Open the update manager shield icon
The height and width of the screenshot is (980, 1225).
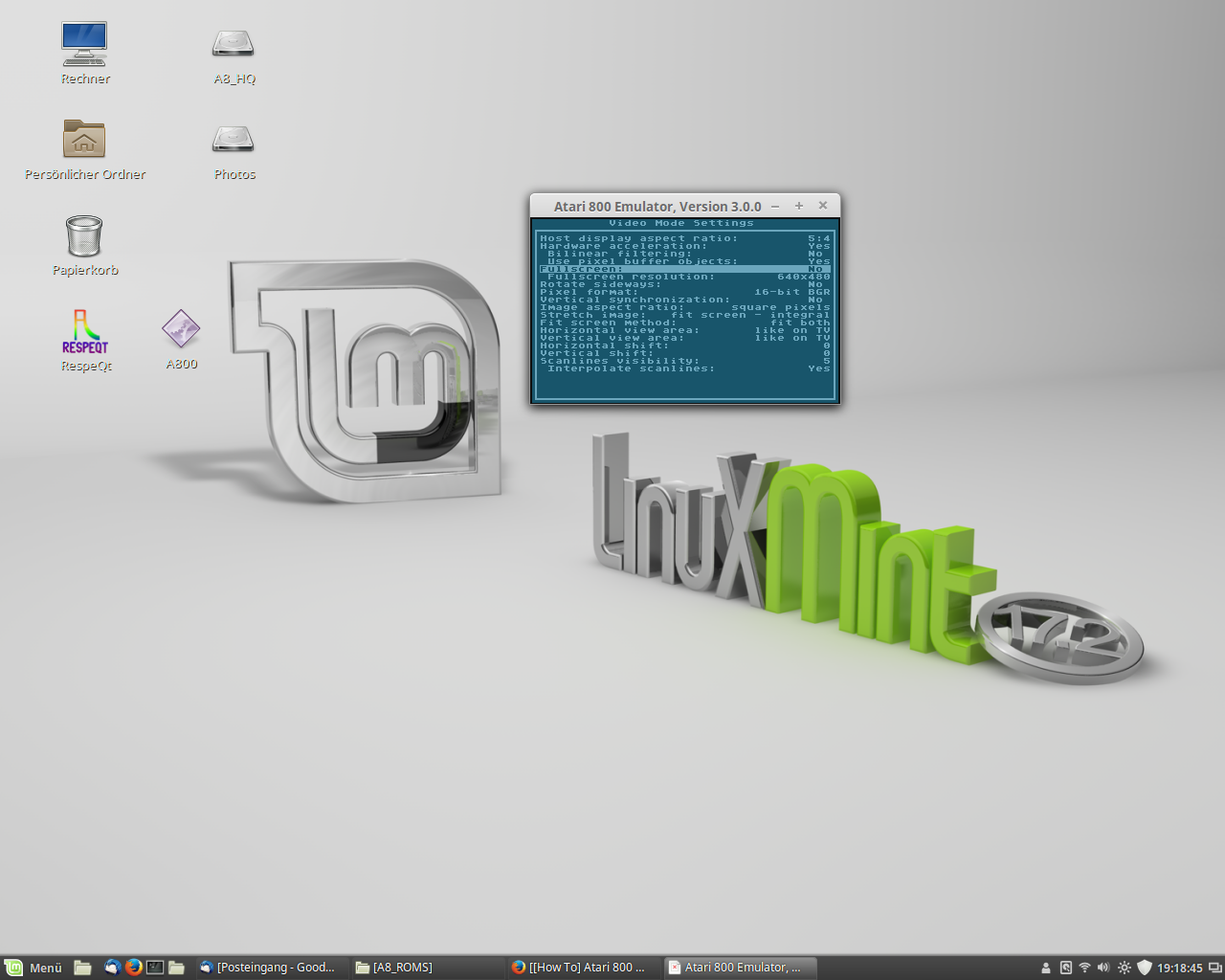tap(1145, 968)
